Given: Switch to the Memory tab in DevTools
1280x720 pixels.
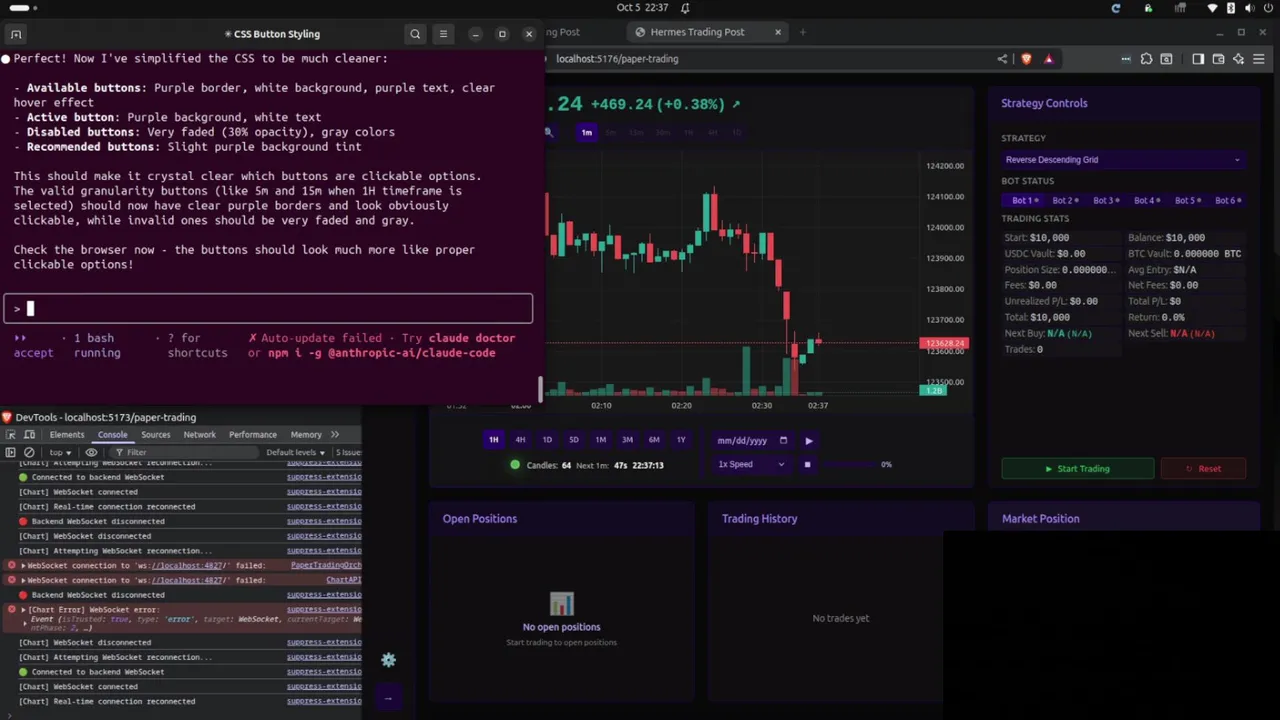Looking at the screenshot, I should pos(306,435).
